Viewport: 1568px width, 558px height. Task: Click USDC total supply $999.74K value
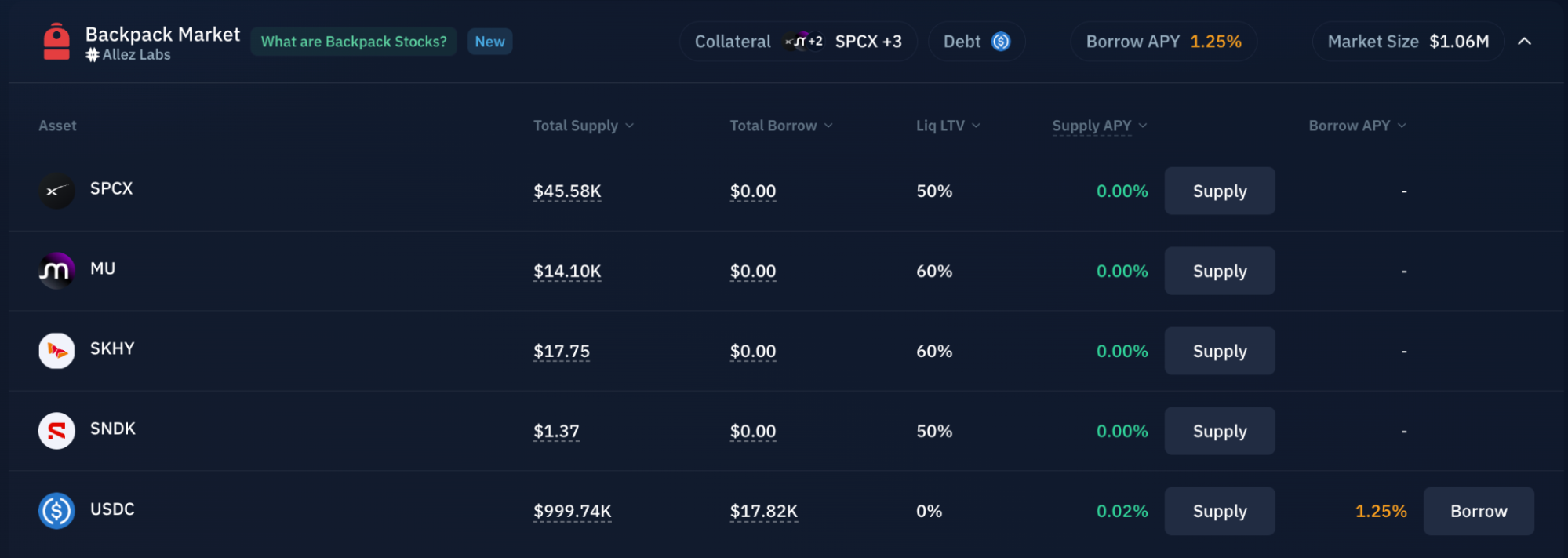coord(573,512)
